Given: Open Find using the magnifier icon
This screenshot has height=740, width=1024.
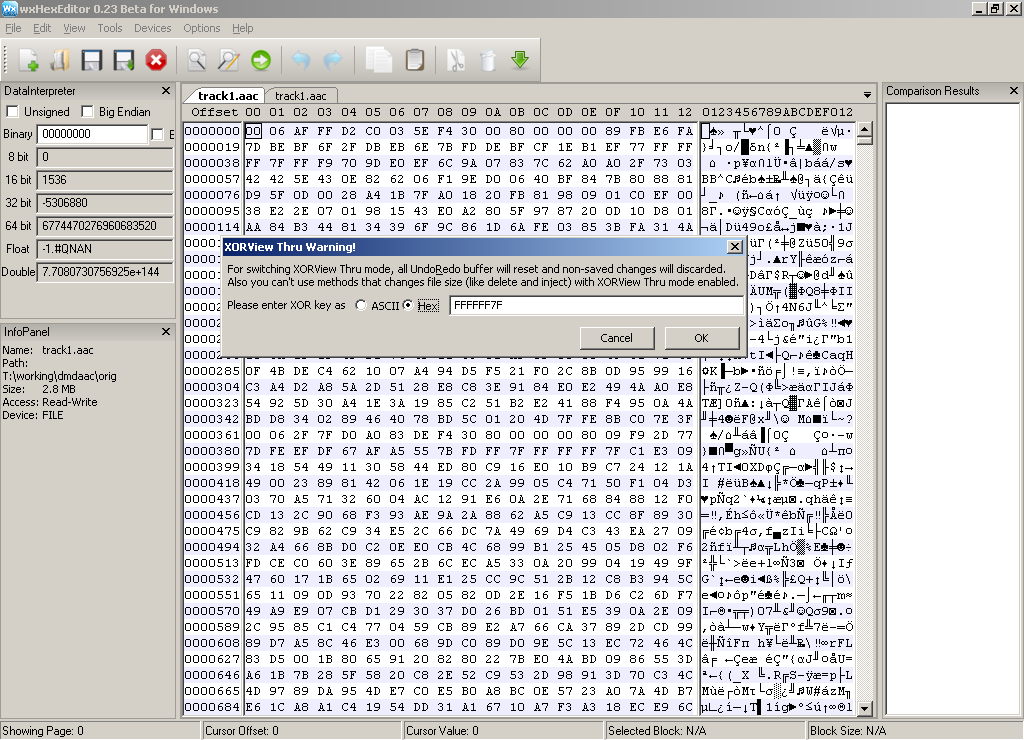Looking at the screenshot, I should click(197, 60).
